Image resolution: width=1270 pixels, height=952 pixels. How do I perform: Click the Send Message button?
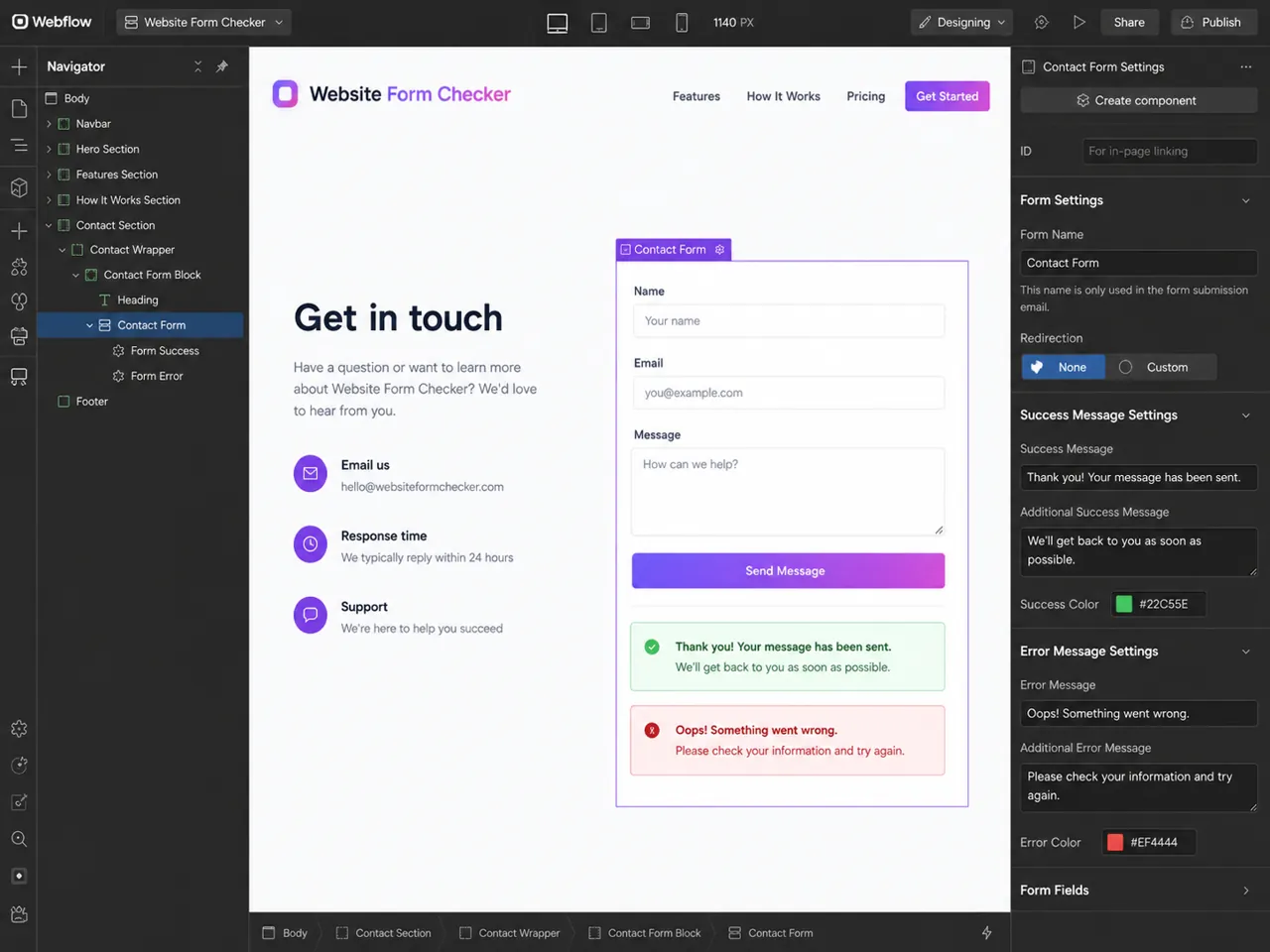pyautogui.click(x=788, y=570)
